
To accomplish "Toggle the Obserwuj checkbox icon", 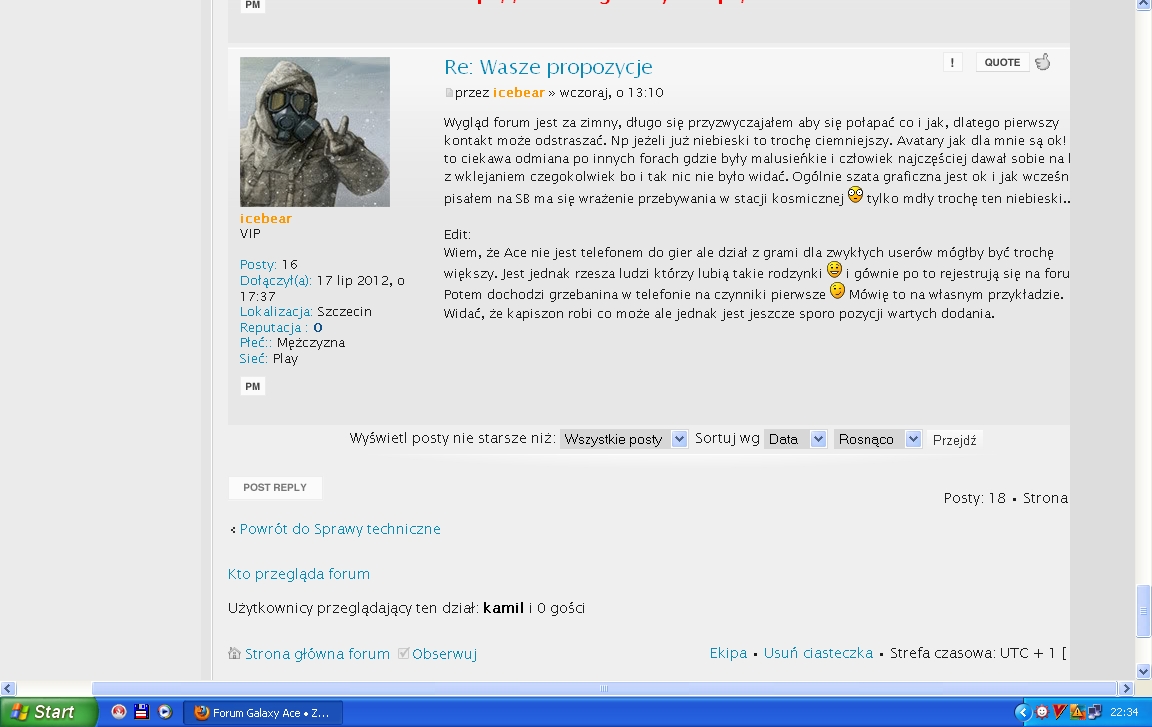I will 403,653.
